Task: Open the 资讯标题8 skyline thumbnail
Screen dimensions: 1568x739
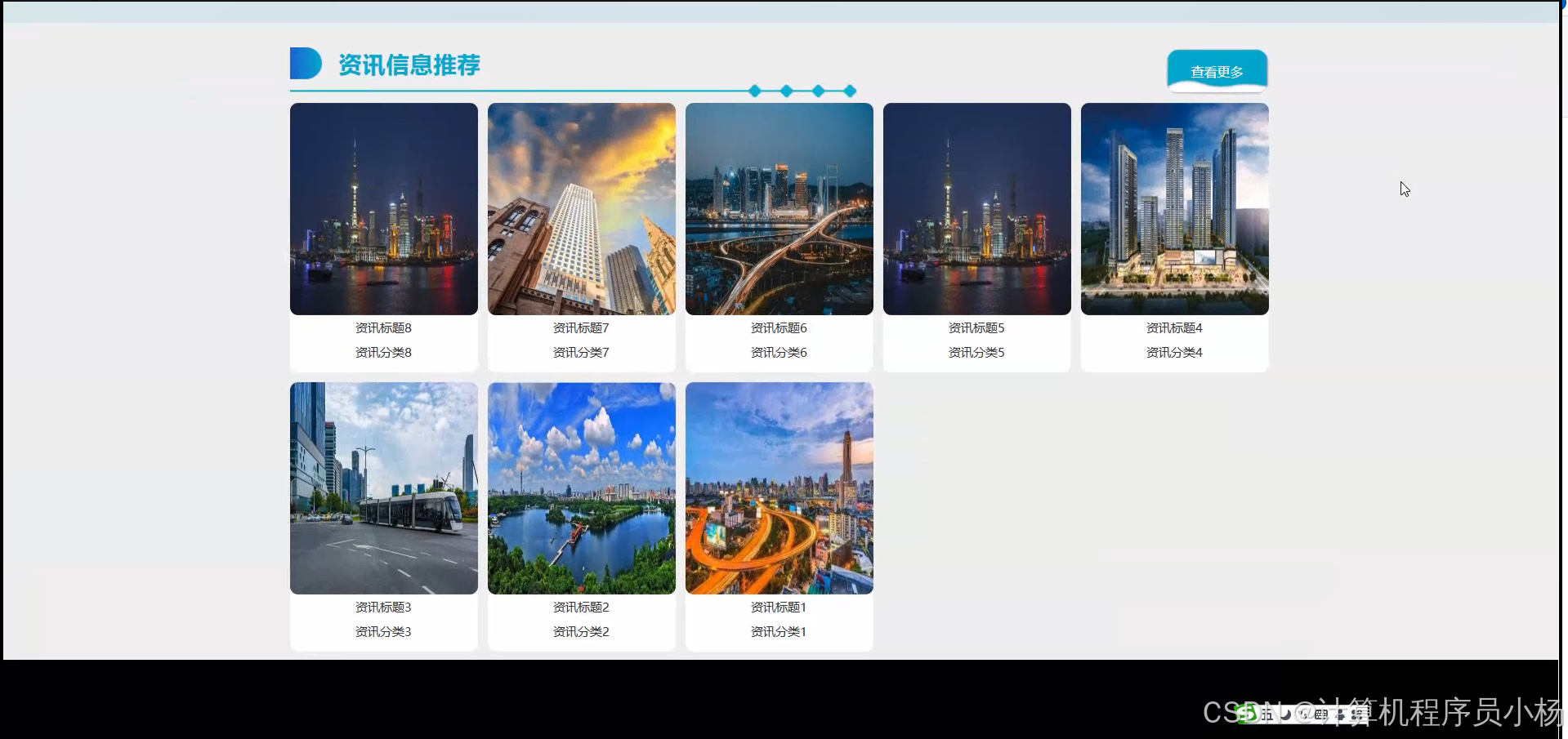Action: pyautogui.click(x=384, y=209)
